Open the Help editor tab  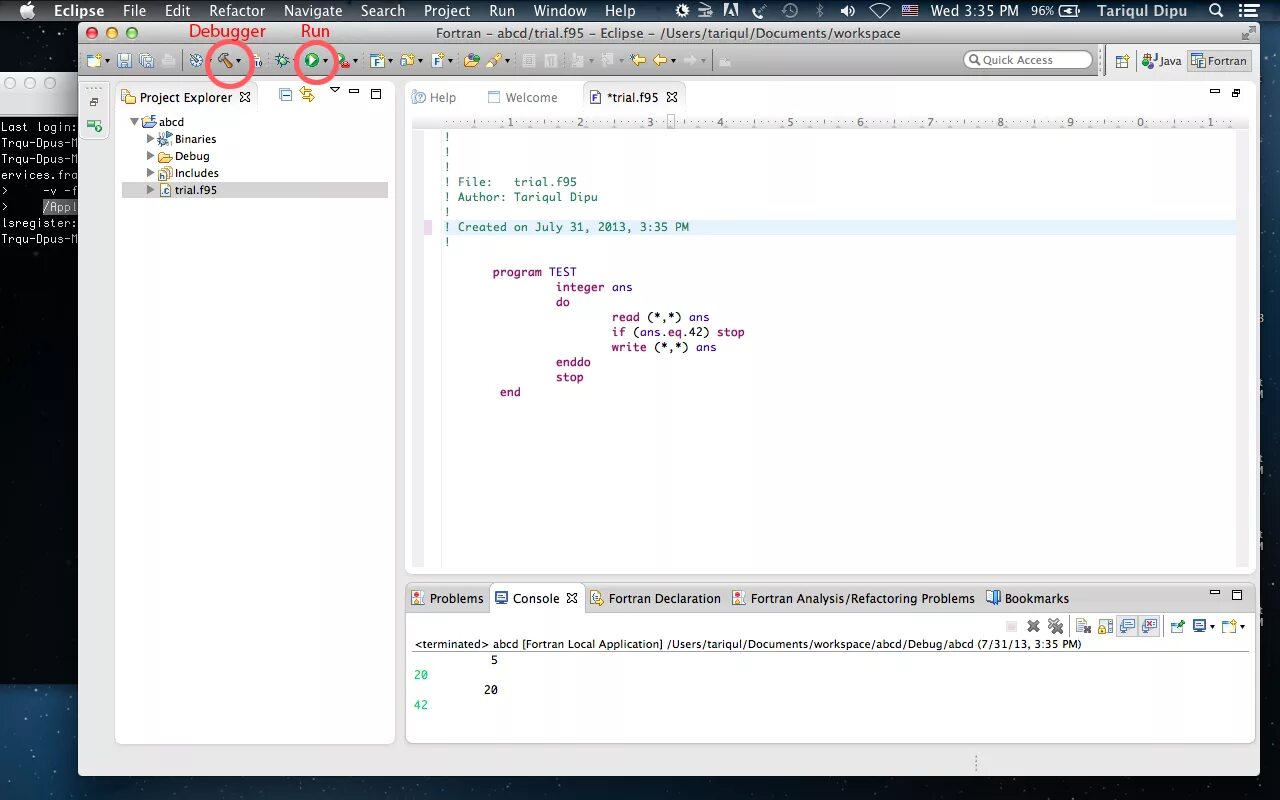434,97
